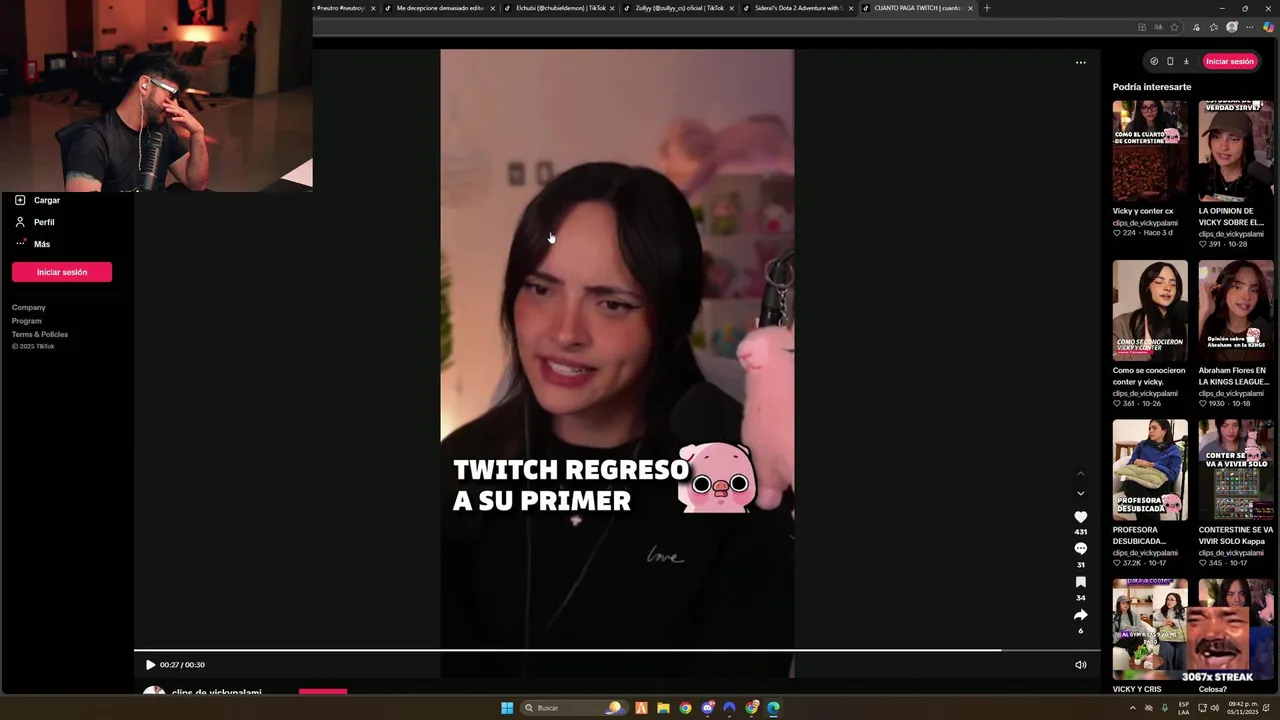
Task: Open File Explorer from the taskbar
Action: click(663, 708)
